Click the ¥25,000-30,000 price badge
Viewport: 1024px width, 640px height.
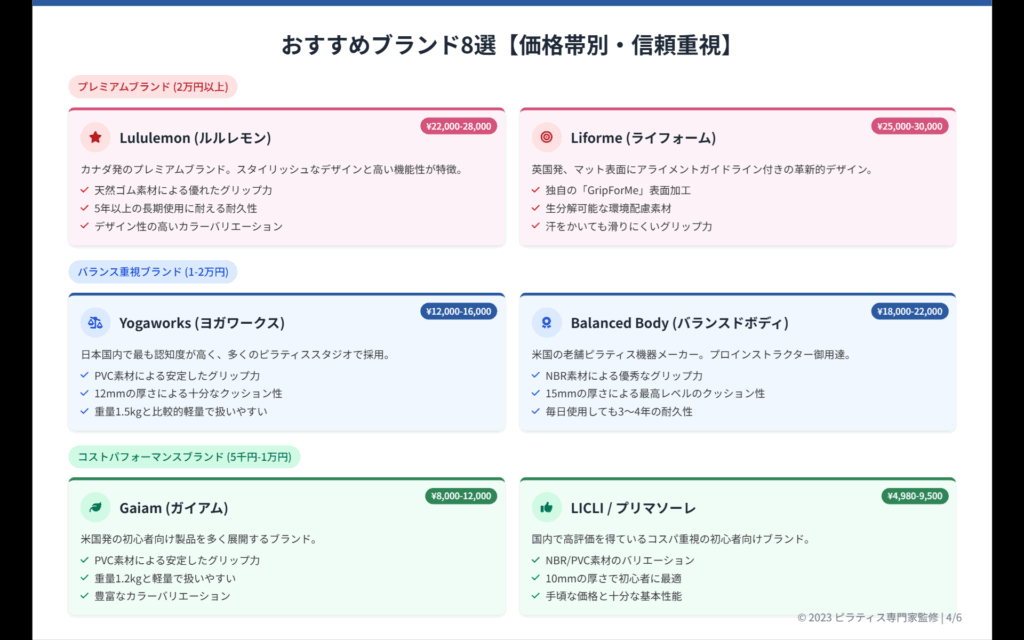pos(909,126)
